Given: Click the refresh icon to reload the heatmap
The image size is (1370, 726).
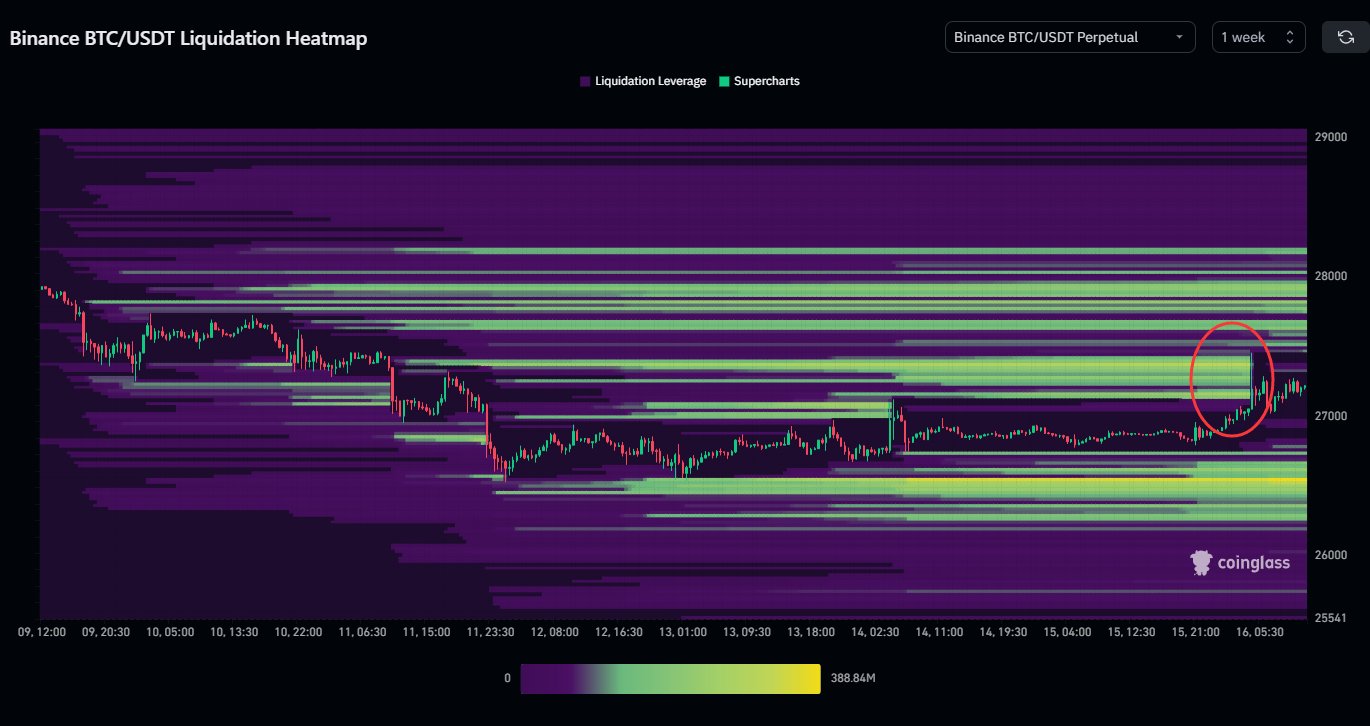Looking at the screenshot, I should [1345, 37].
